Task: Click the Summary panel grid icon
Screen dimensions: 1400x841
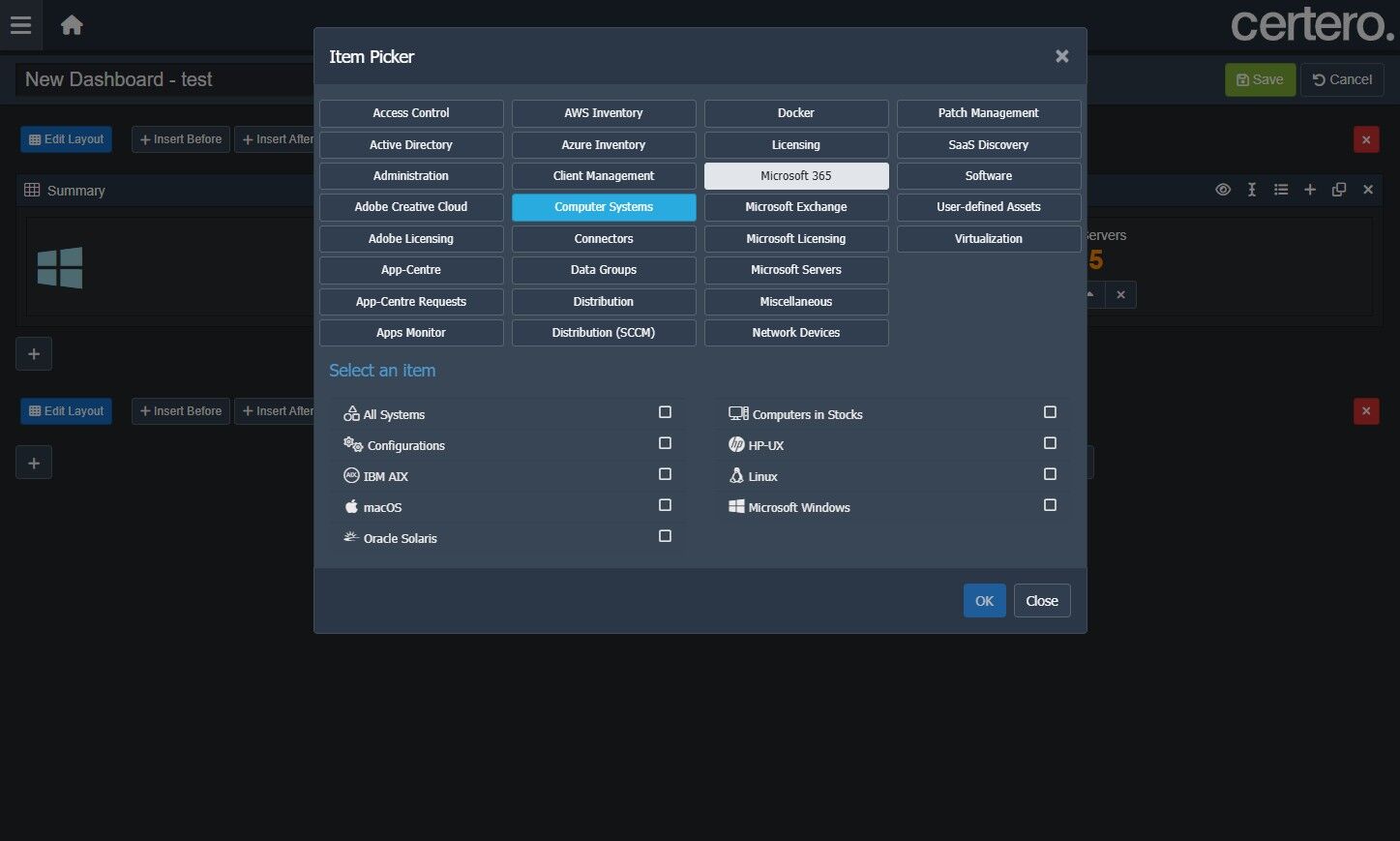Action: click(32, 190)
